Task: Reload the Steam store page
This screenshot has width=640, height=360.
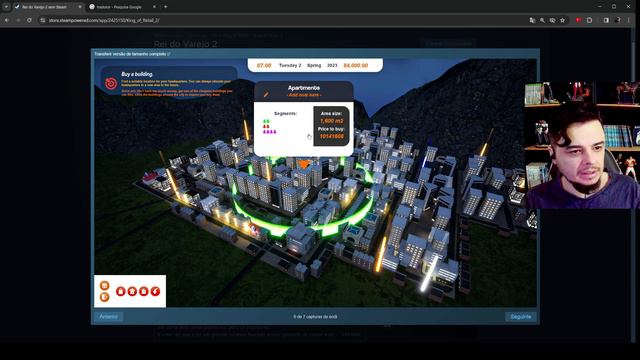Action: tap(29, 20)
